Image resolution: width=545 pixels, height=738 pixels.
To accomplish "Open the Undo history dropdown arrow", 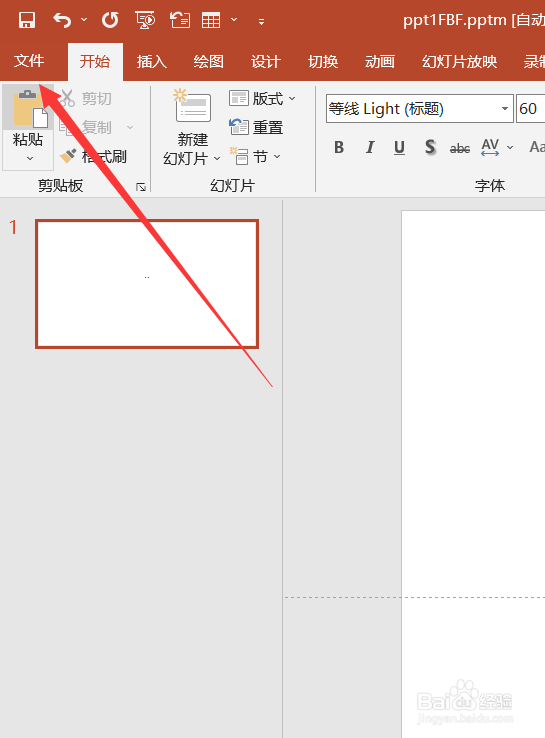I will 84,20.
